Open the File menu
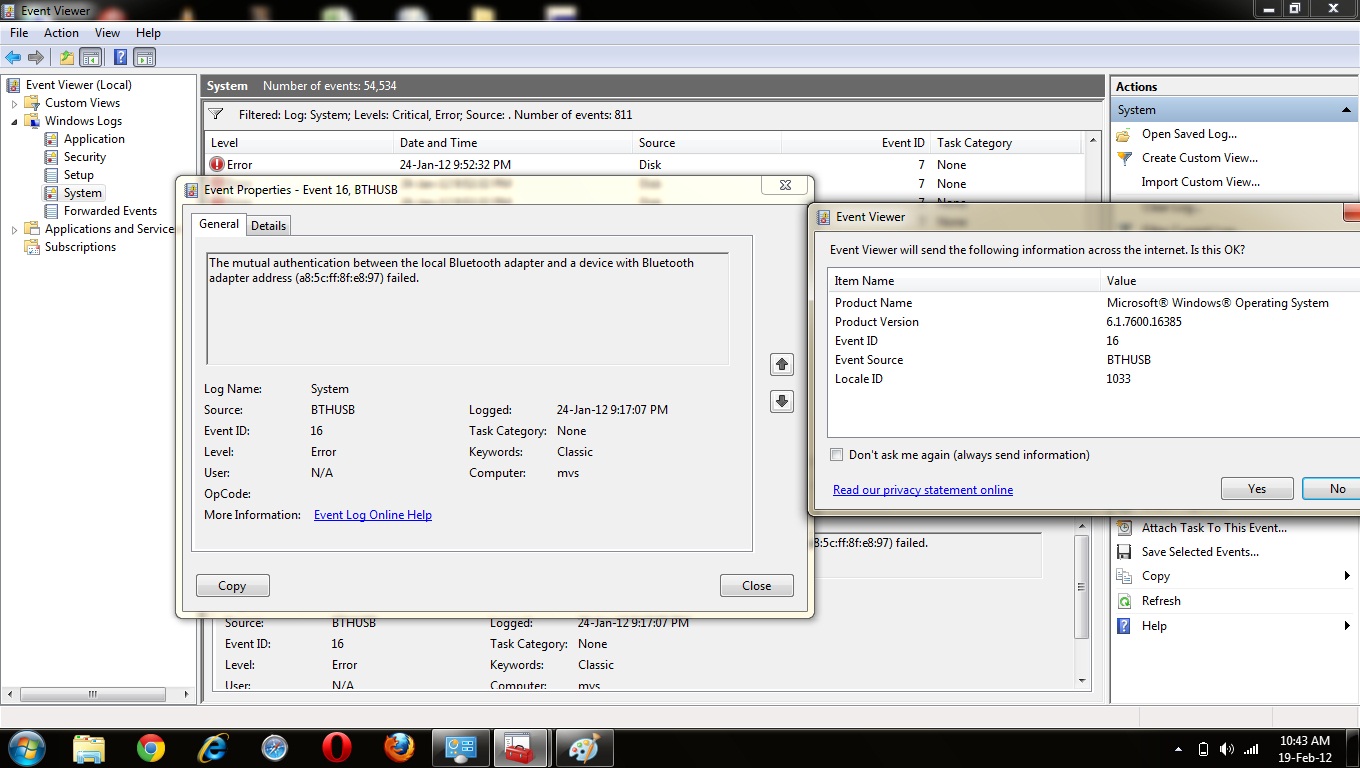 pos(19,33)
